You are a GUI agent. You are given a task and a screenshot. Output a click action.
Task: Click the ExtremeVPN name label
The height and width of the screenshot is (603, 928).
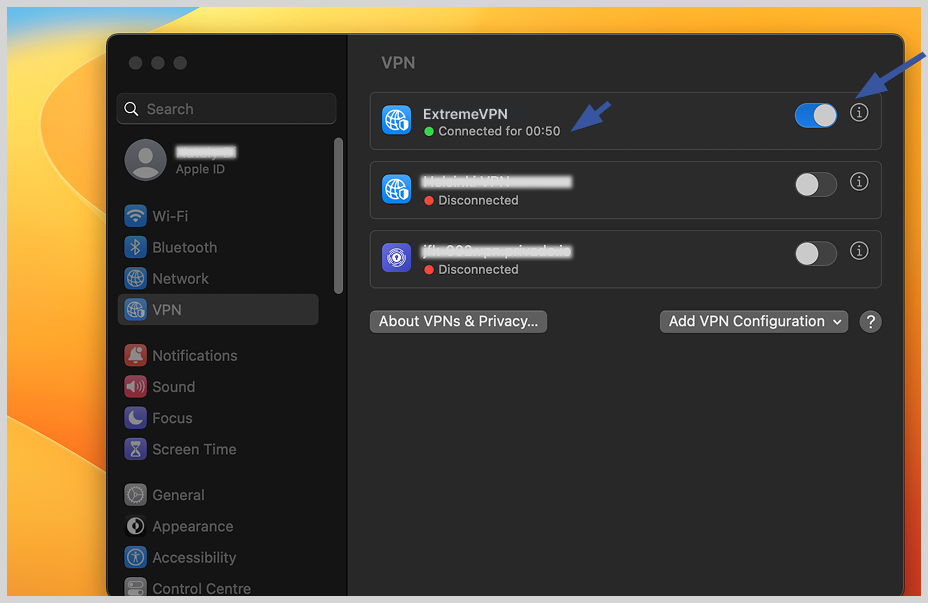(x=465, y=114)
